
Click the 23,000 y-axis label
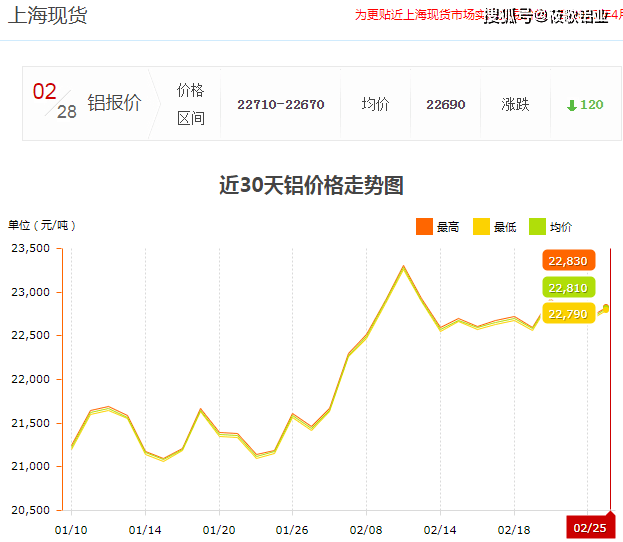pyautogui.click(x=31, y=292)
